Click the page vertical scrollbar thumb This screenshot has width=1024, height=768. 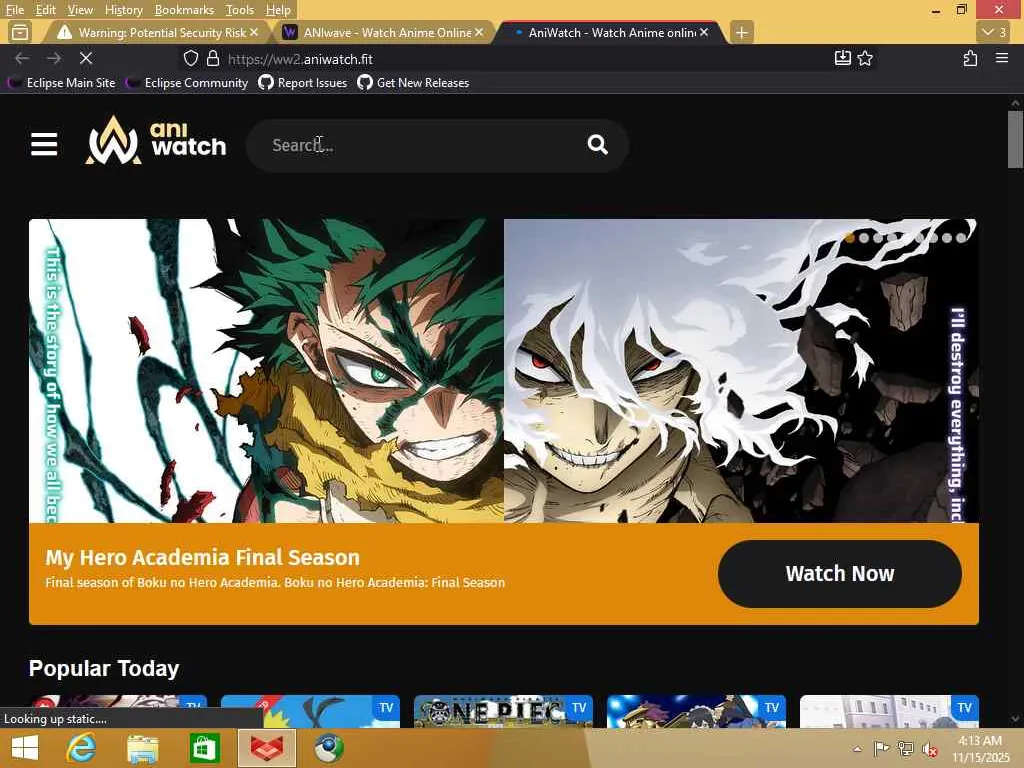pos(1015,139)
